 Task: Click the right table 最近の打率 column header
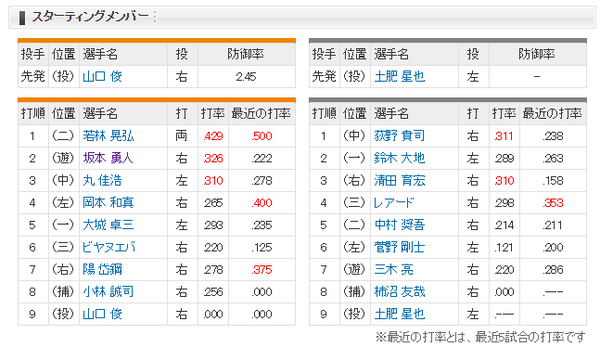[x=553, y=114]
